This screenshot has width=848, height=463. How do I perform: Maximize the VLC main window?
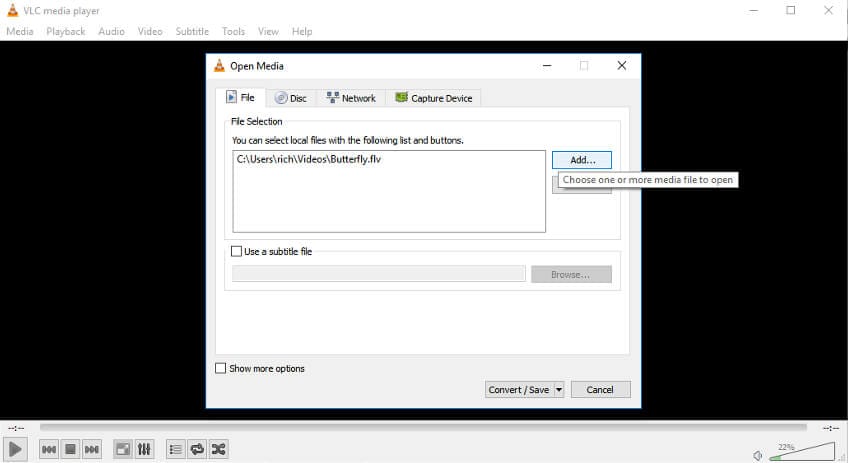[791, 10]
